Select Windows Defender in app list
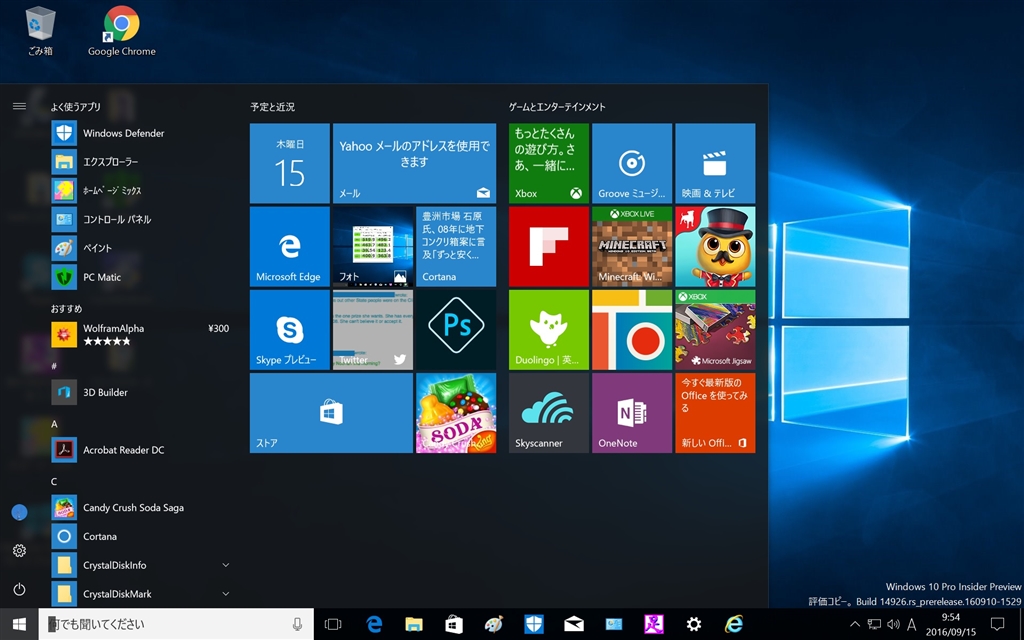 tap(124, 133)
